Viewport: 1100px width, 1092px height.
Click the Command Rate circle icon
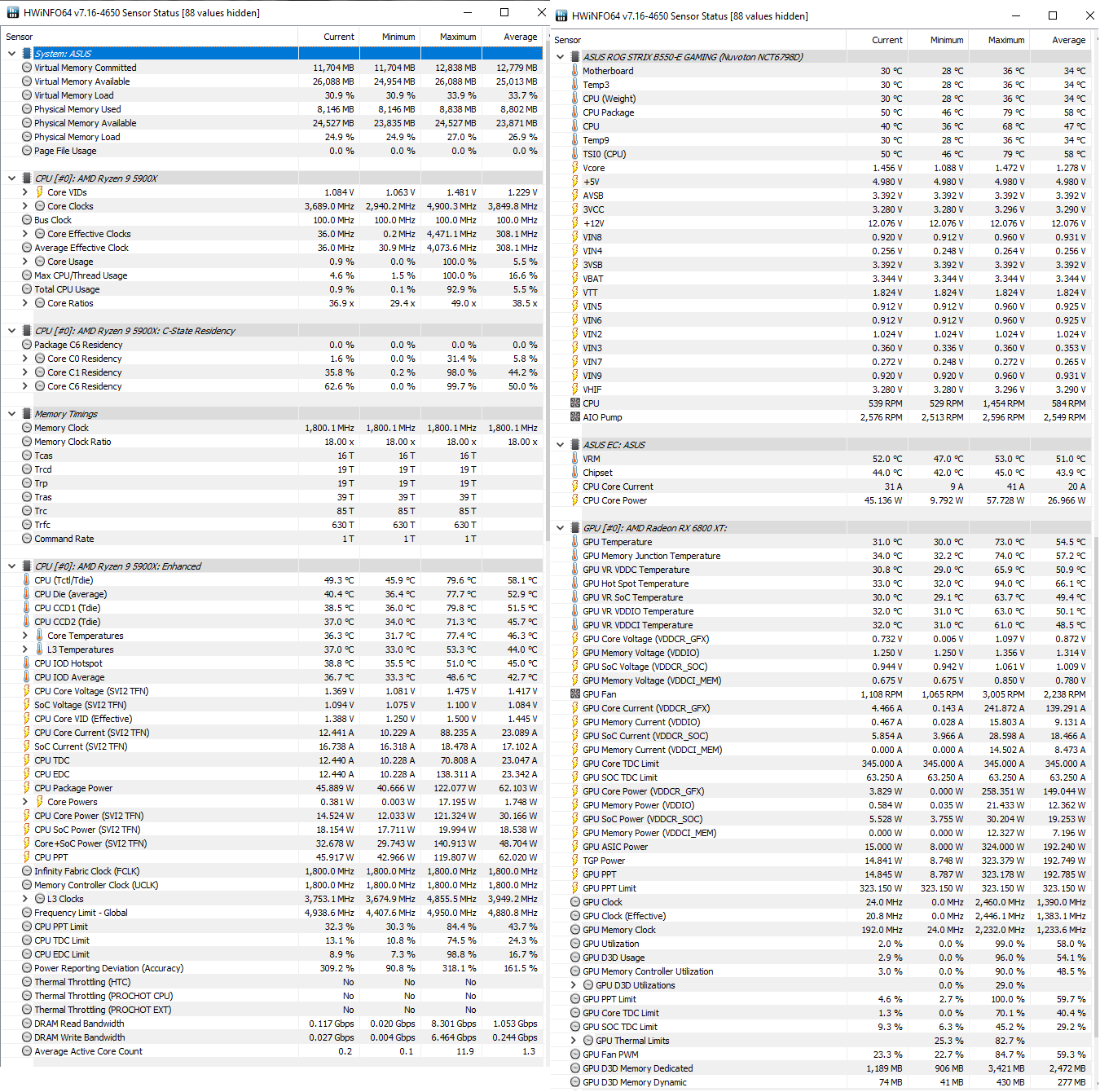click(27, 539)
